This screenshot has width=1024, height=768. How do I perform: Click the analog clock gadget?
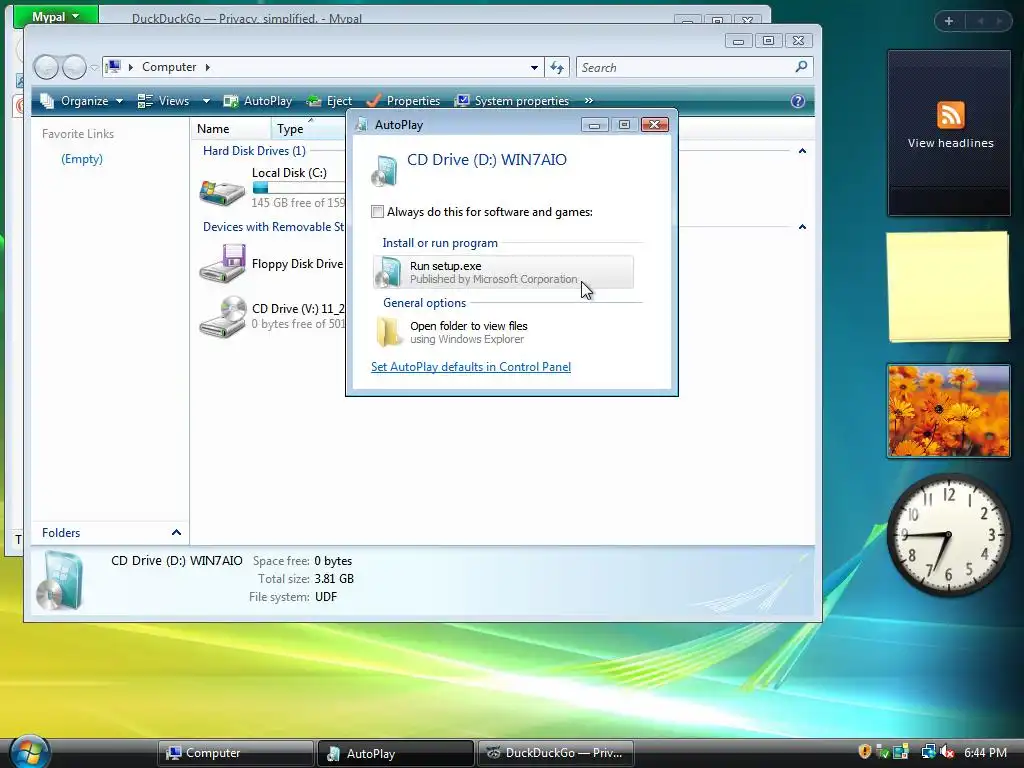[x=948, y=535]
